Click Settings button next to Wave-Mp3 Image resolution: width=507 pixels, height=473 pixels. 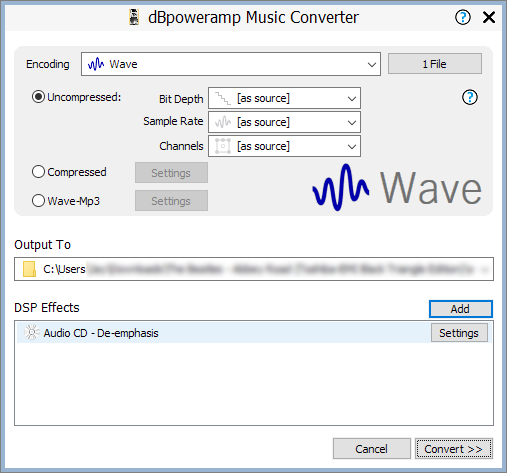[171, 201]
